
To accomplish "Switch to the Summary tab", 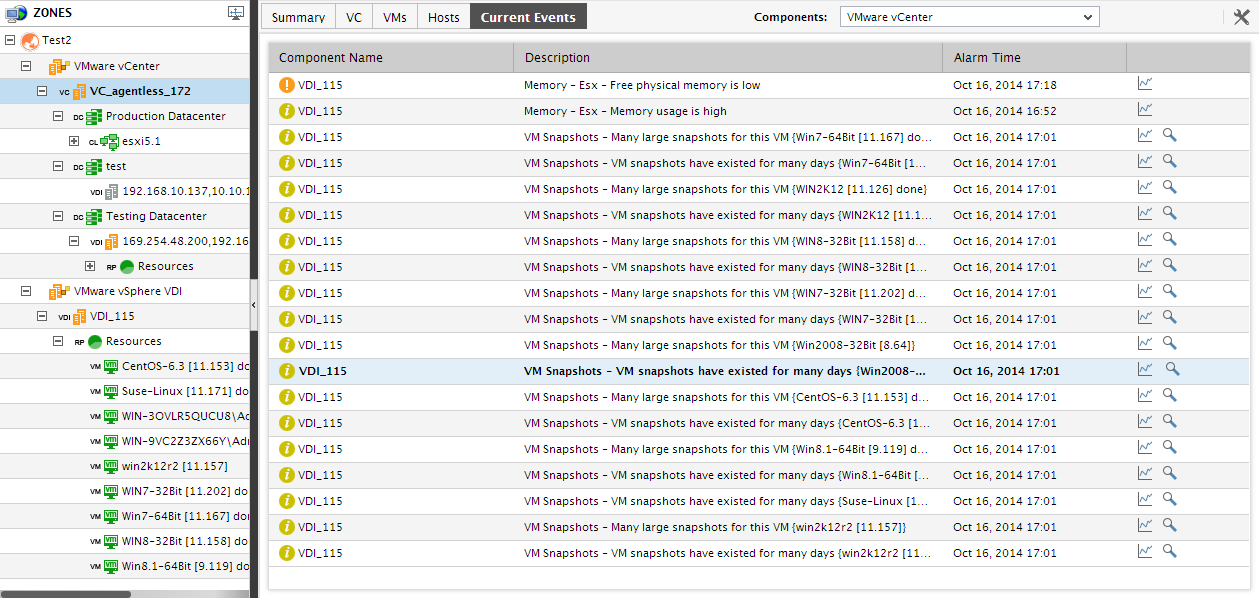I will point(298,17).
